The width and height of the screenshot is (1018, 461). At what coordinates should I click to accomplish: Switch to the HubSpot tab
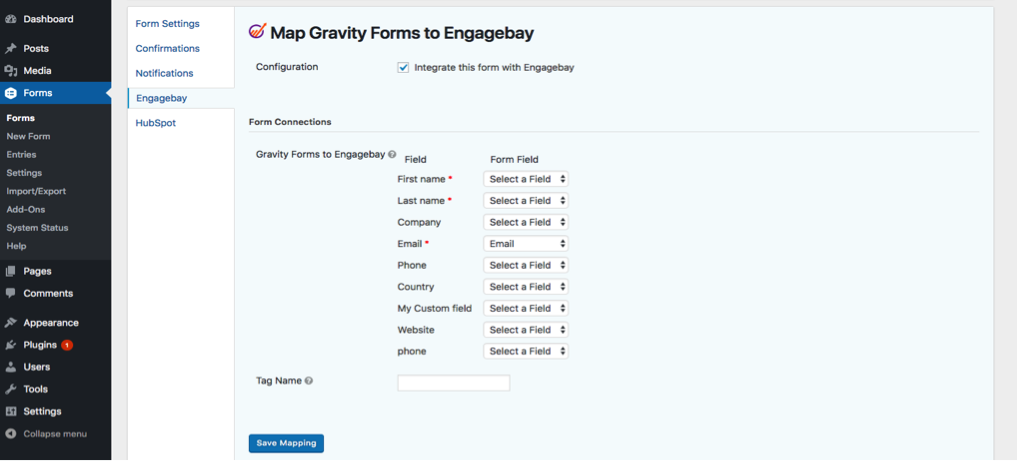pos(156,123)
